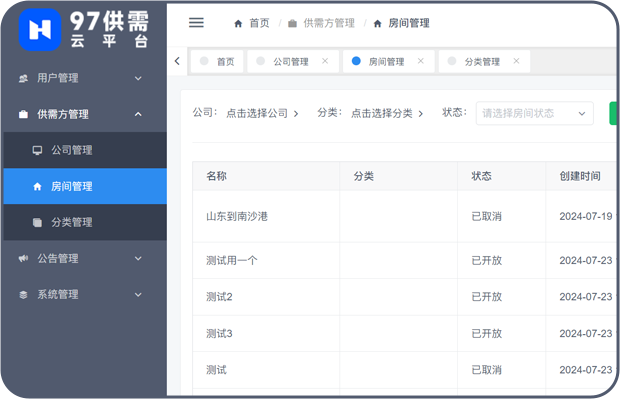Viewport: 620px width, 399px height.
Task: Switch to the 首页 tab
Action: pos(217,61)
